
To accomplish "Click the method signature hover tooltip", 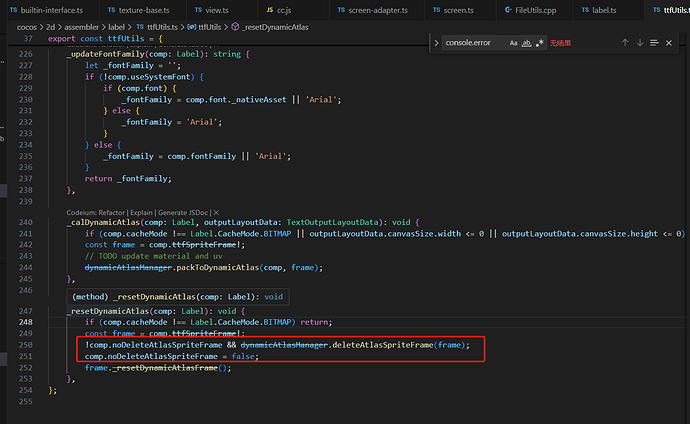I will [178, 297].
